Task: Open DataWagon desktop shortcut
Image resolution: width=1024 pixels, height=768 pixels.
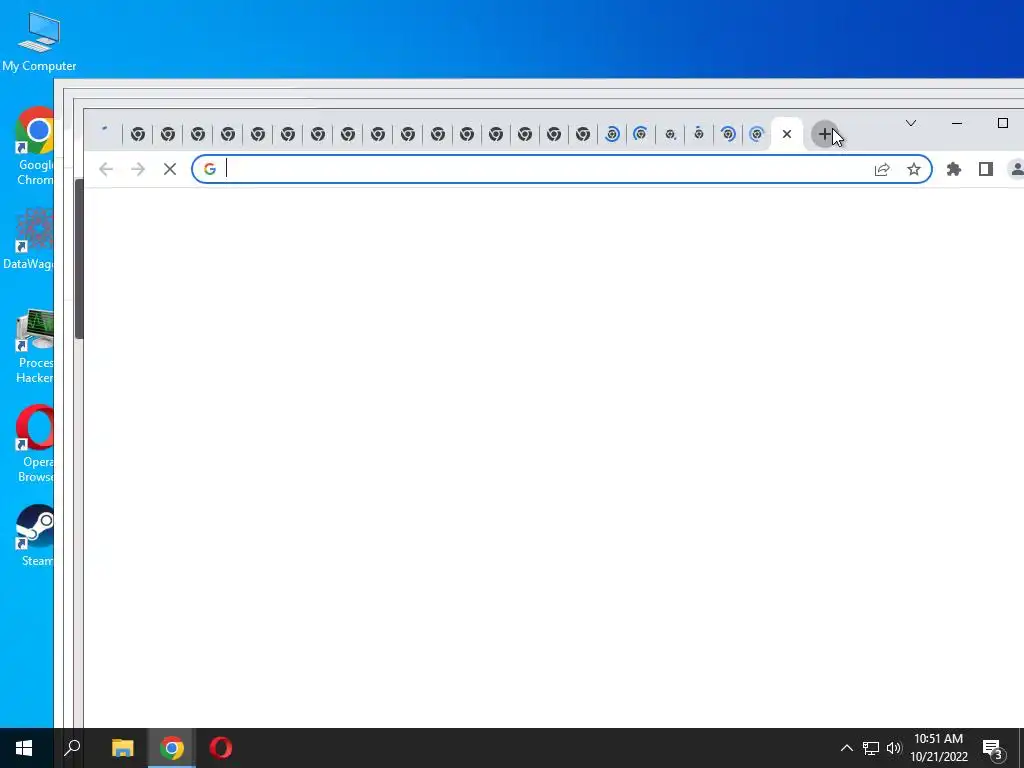Action: pyautogui.click(x=29, y=239)
